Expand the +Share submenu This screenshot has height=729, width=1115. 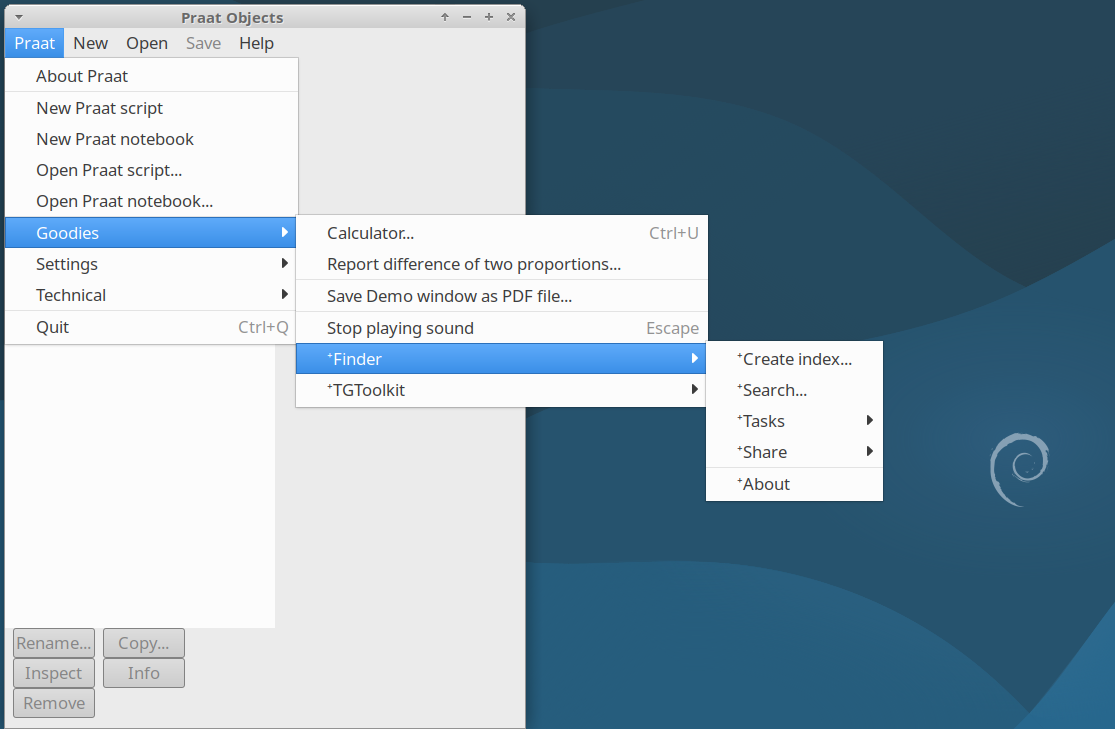coord(794,452)
